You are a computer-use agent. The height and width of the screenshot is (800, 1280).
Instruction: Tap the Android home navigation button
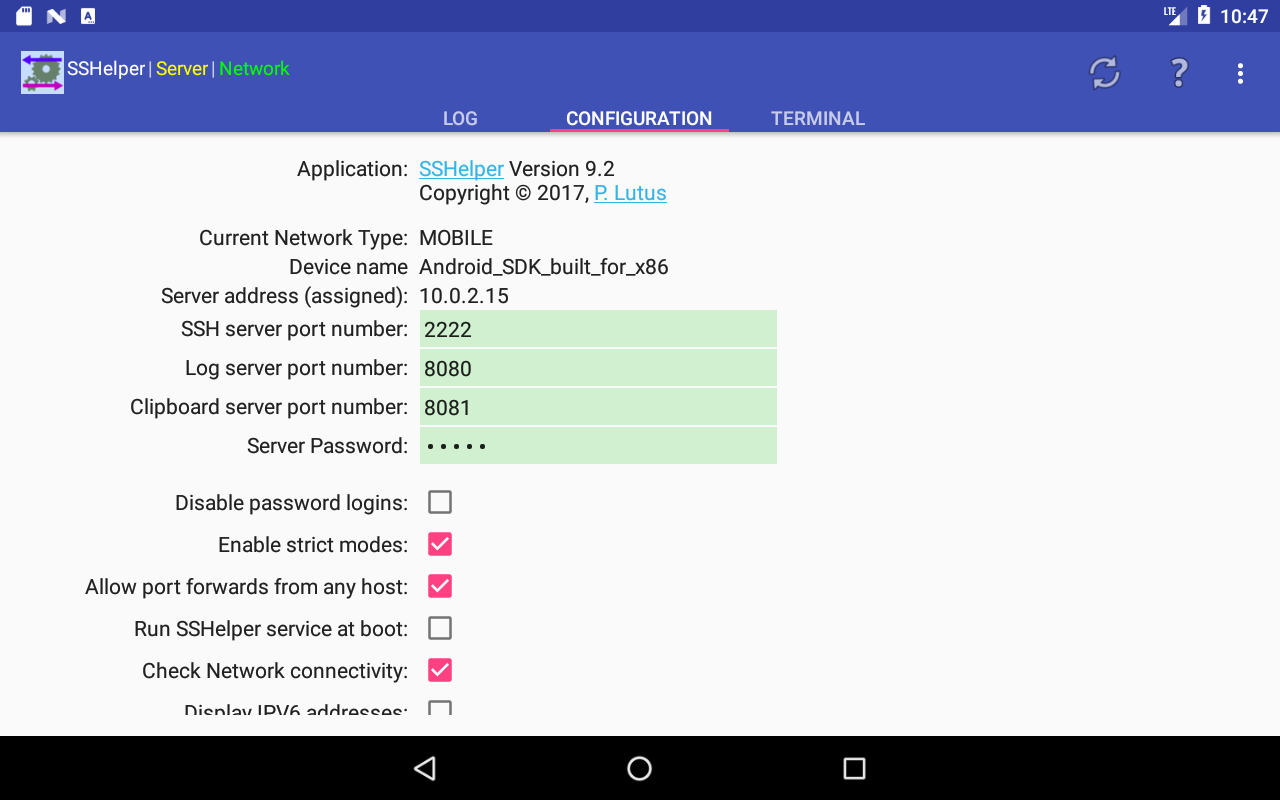pyautogui.click(x=639, y=768)
